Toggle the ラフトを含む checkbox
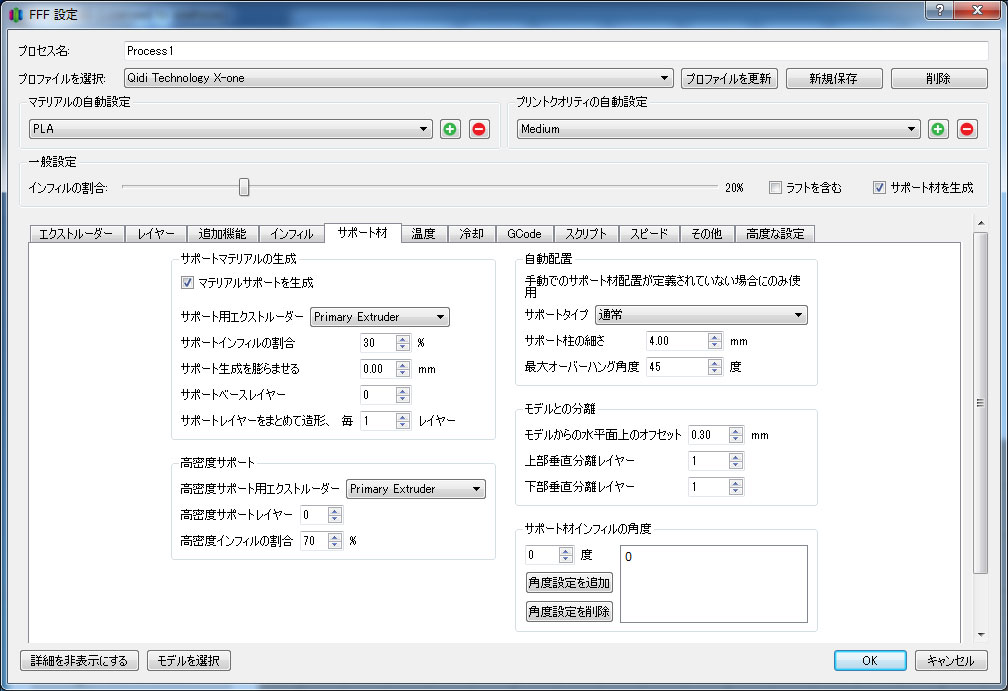This screenshot has height=691, width=1008. (775, 187)
